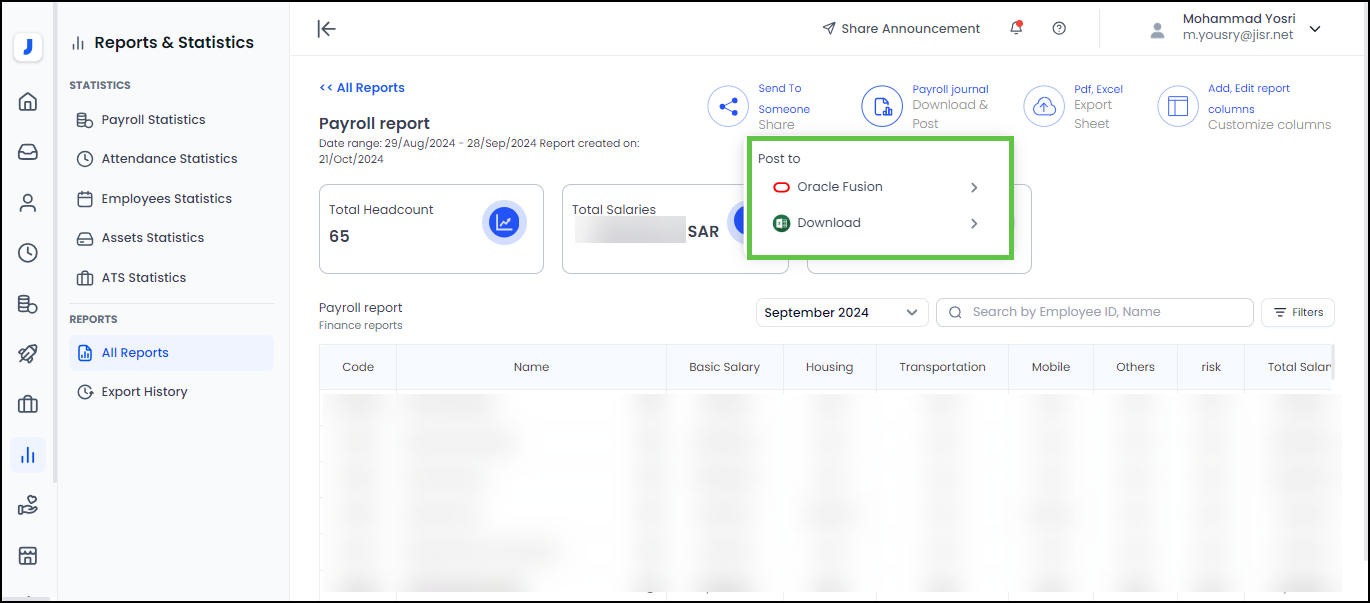Open the Mohammad Yosri account dropdown

click(x=1314, y=29)
